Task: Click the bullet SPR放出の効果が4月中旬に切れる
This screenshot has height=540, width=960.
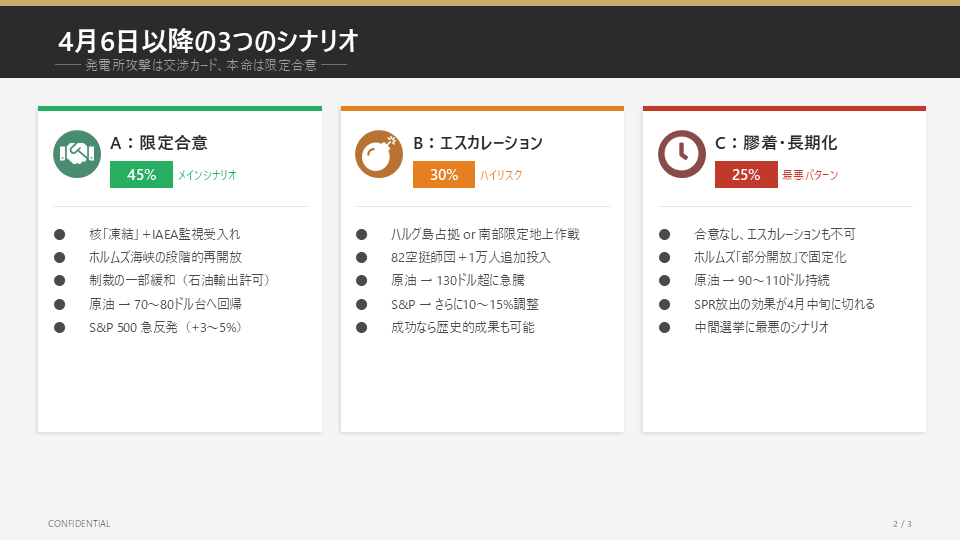Action: click(784, 304)
